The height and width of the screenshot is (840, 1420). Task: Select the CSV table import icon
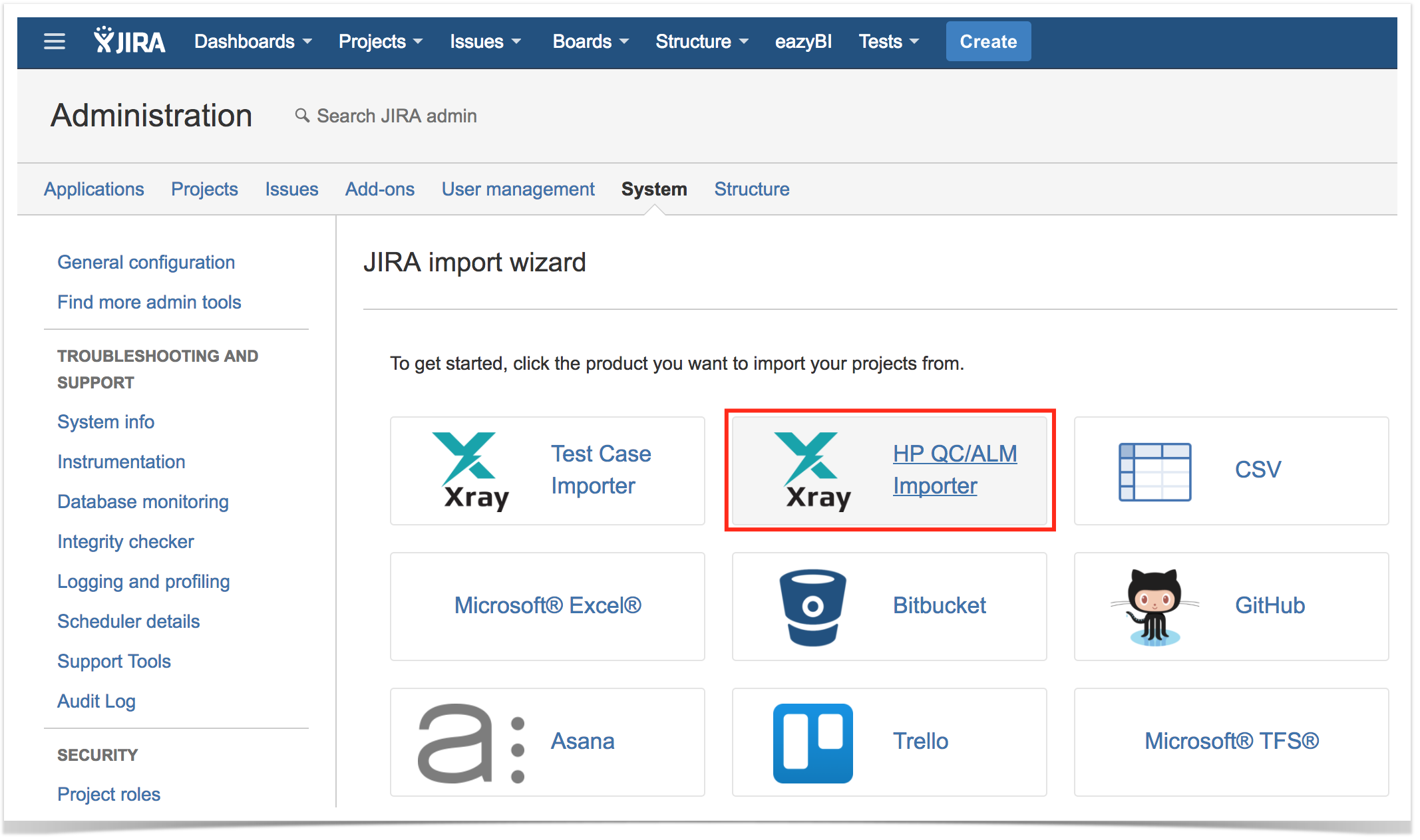pos(1156,471)
